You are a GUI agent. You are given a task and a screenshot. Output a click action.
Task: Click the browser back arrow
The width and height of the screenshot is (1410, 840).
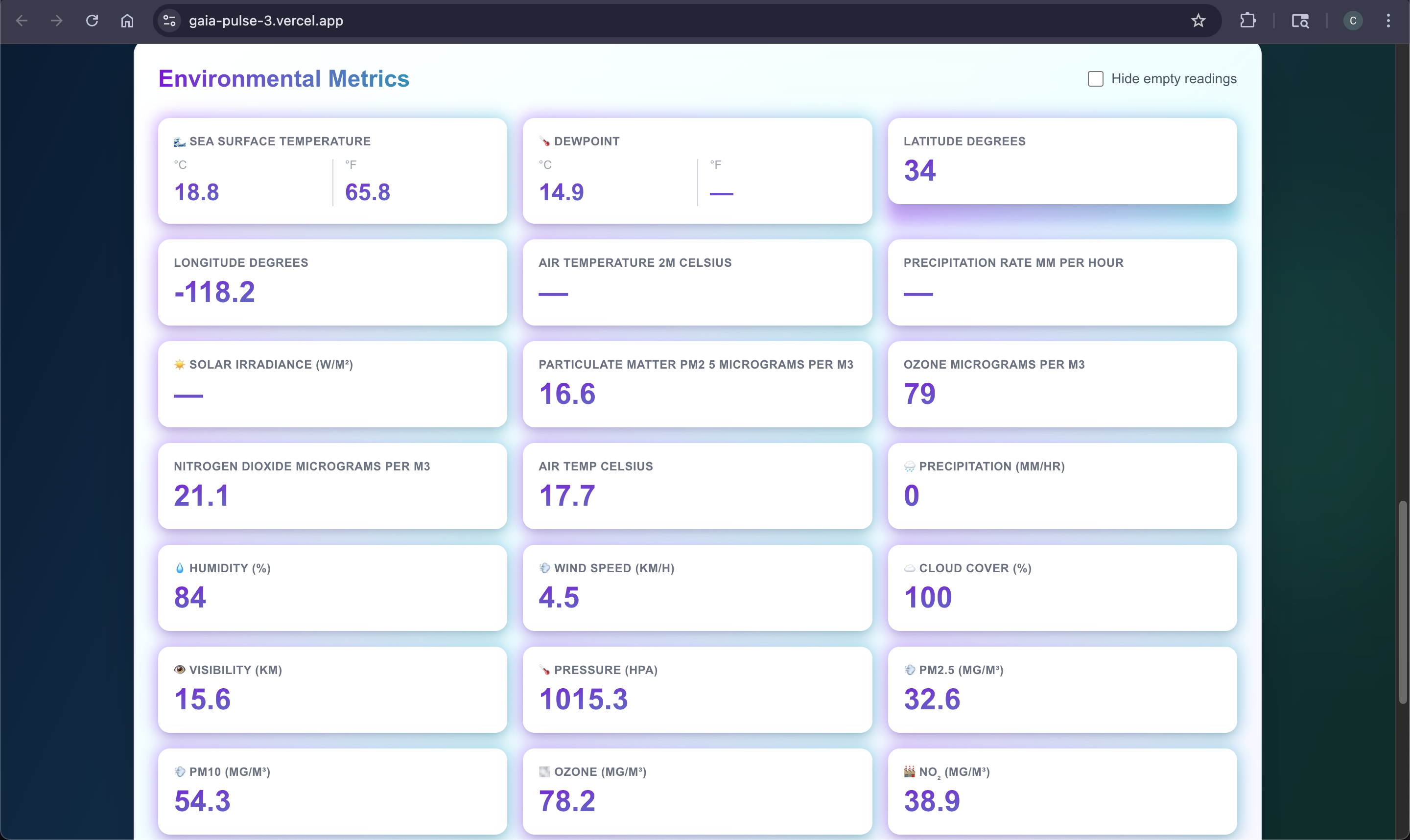tap(22, 21)
